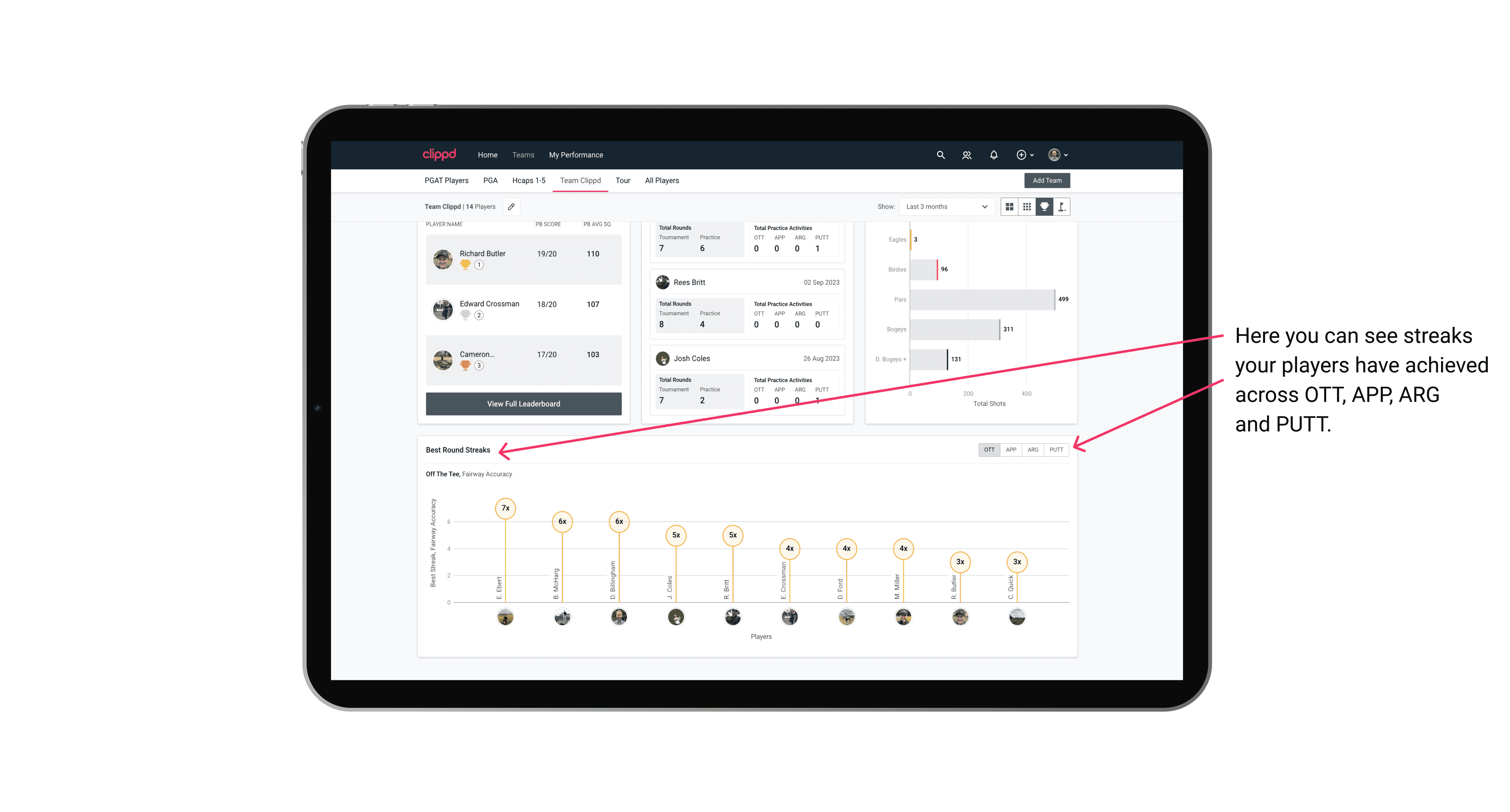Viewport: 1510px width, 812px height.
Task: Toggle the card view display icon
Action: [x=1009, y=207]
